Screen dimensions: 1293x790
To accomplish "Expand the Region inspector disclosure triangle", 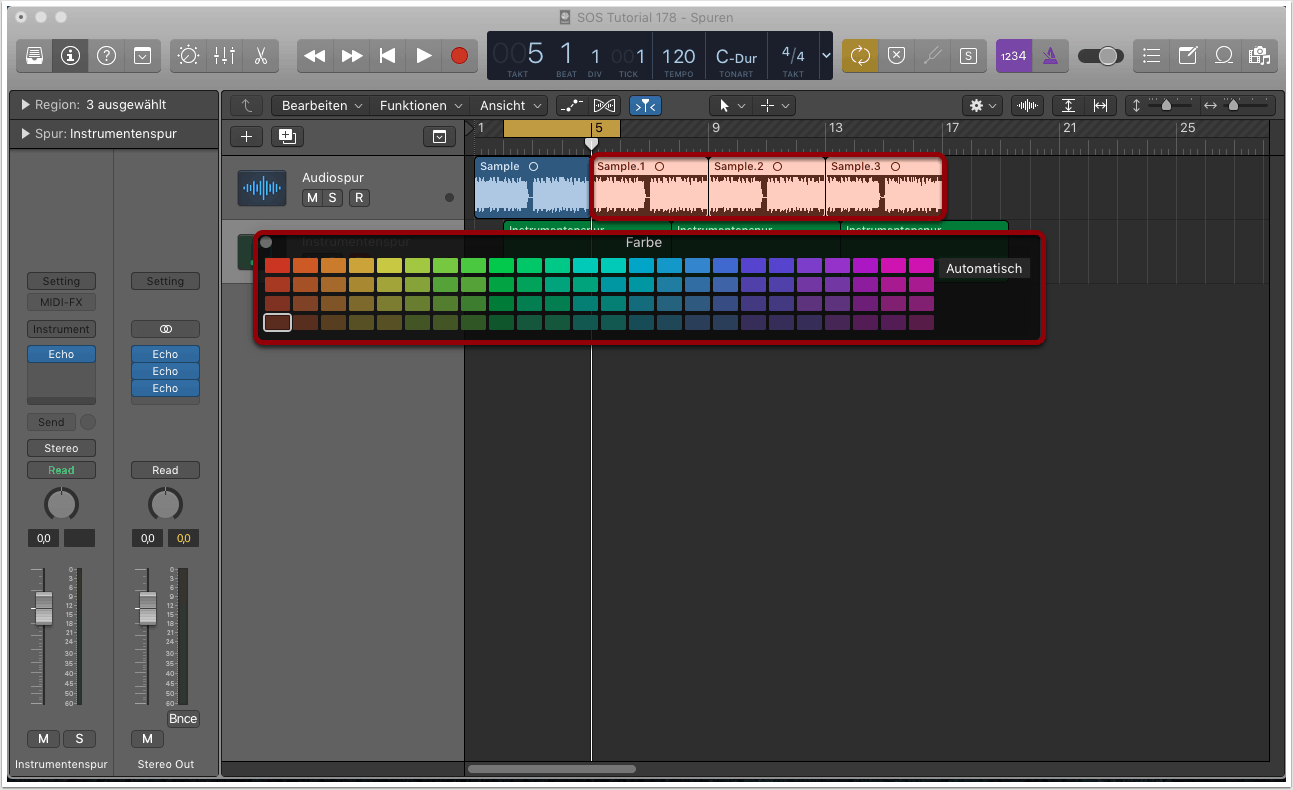I will [x=25, y=105].
